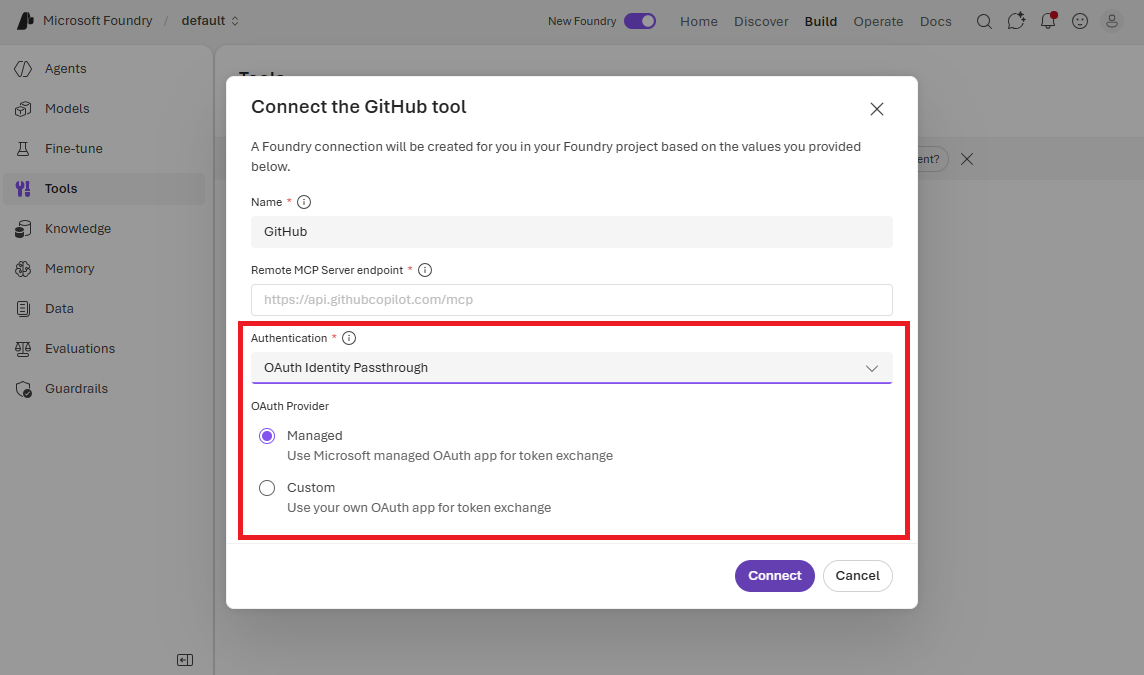Image resolution: width=1144 pixels, height=675 pixels.
Task: Click the Connect button
Action: coord(775,576)
